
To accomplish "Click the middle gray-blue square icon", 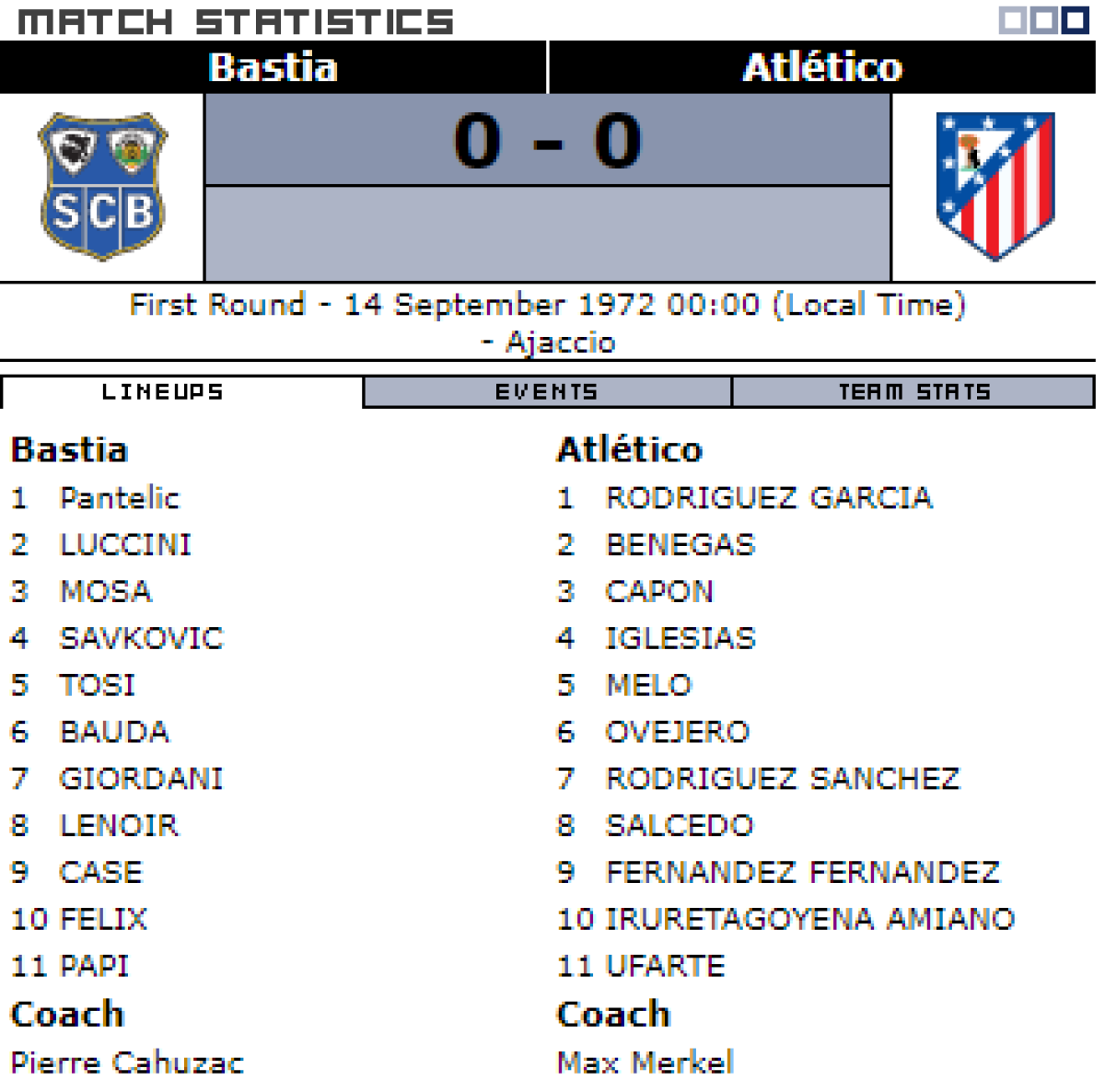I will [1043, 20].
